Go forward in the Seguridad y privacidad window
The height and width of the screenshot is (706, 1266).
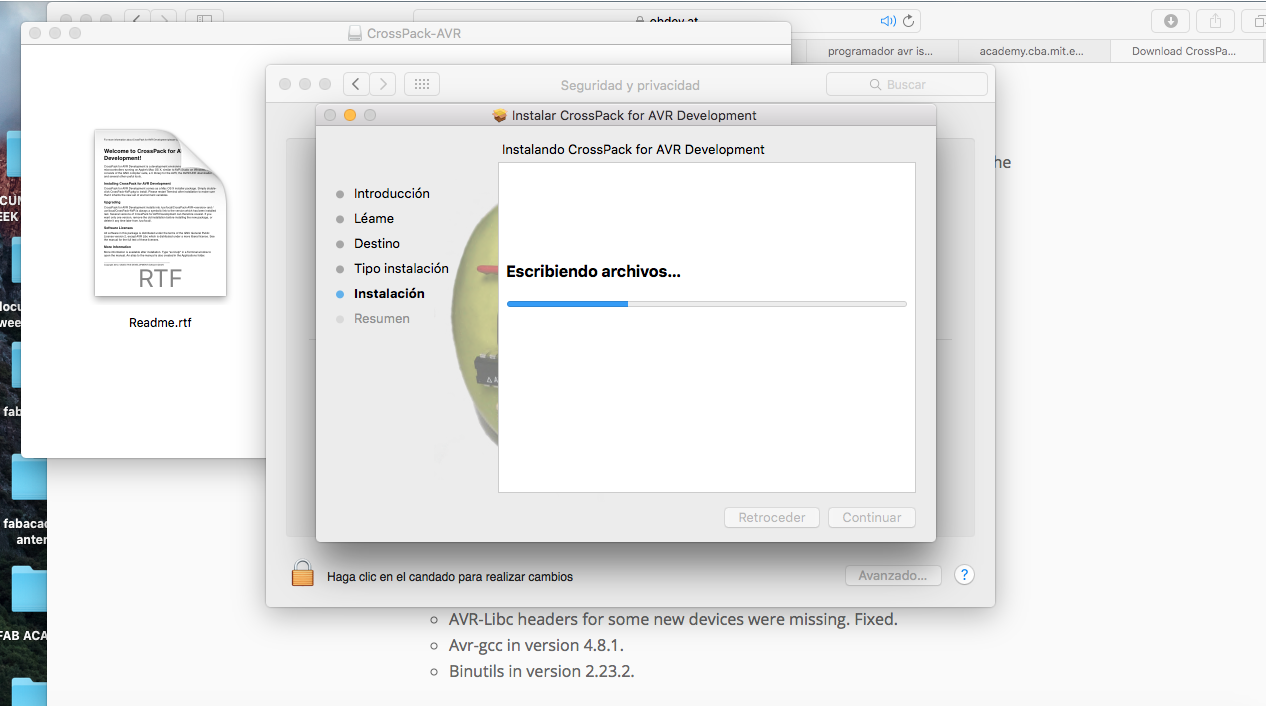tap(383, 85)
